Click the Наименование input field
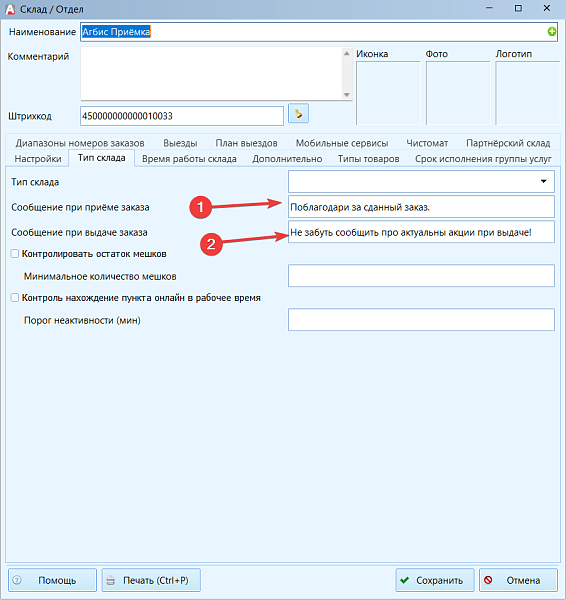 318,32
